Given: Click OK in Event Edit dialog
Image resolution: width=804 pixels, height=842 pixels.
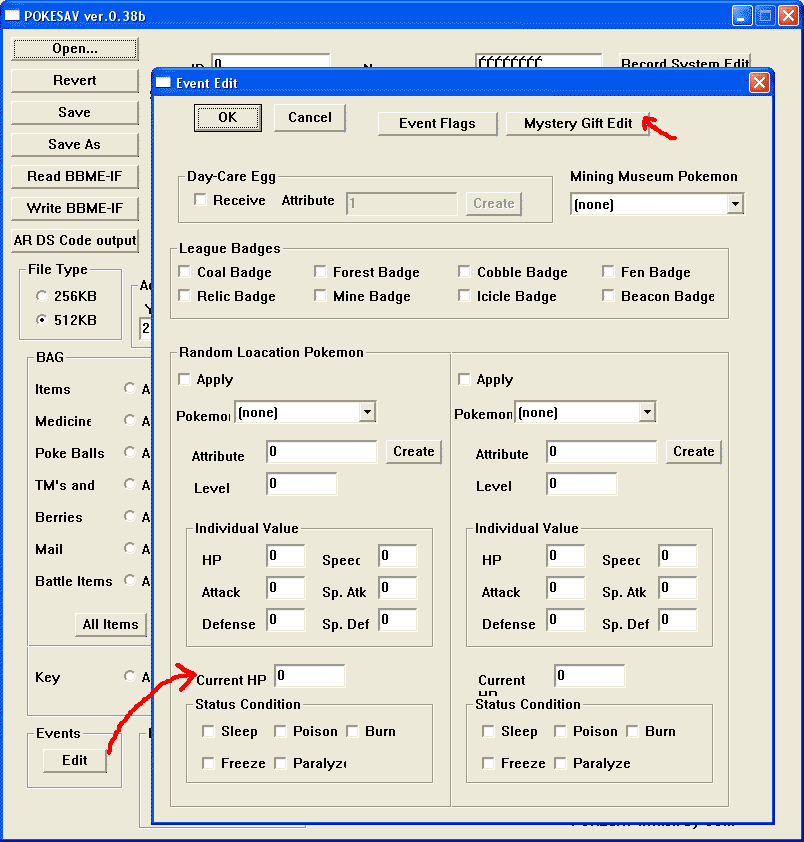Looking at the screenshot, I should click(228, 118).
